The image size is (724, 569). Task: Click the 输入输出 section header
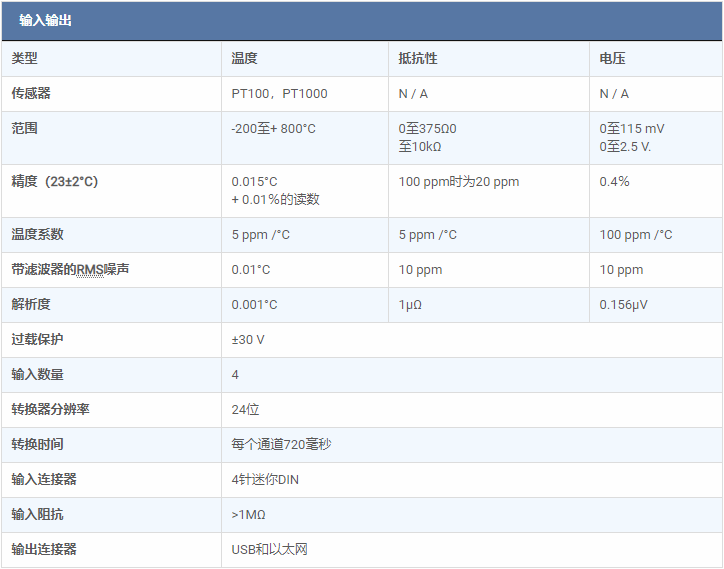pos(45,20)
